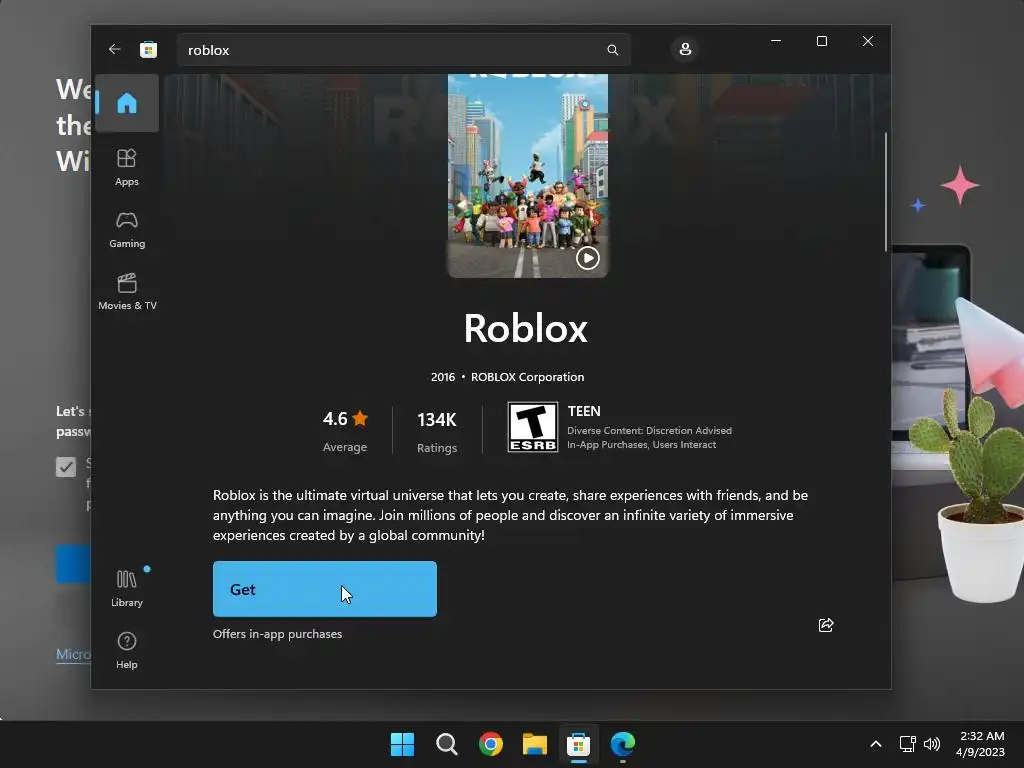Share the Roblox store page
This screenshot has height=768, width=1024.
click(x=825, y=625)
